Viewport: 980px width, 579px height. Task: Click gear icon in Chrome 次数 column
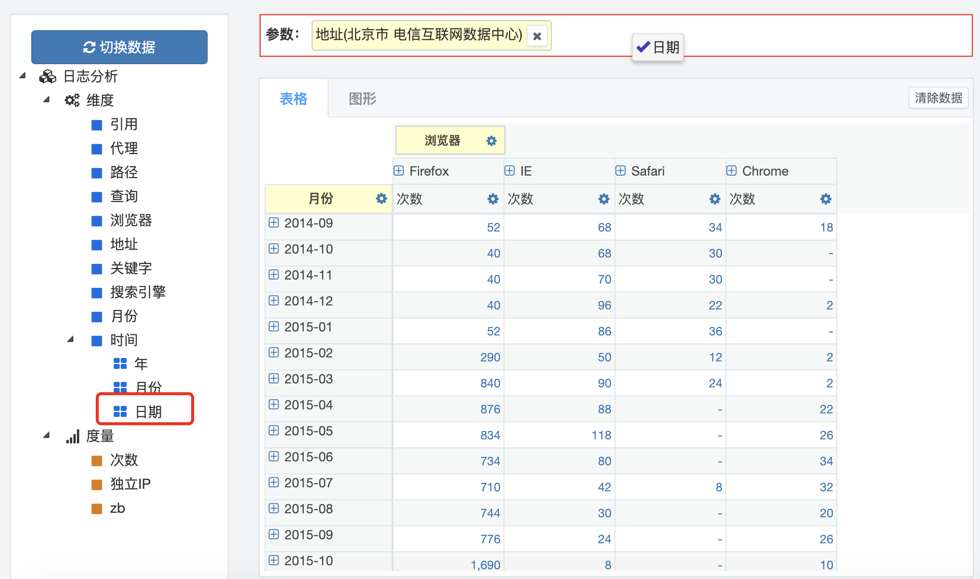tap(825, 199)
